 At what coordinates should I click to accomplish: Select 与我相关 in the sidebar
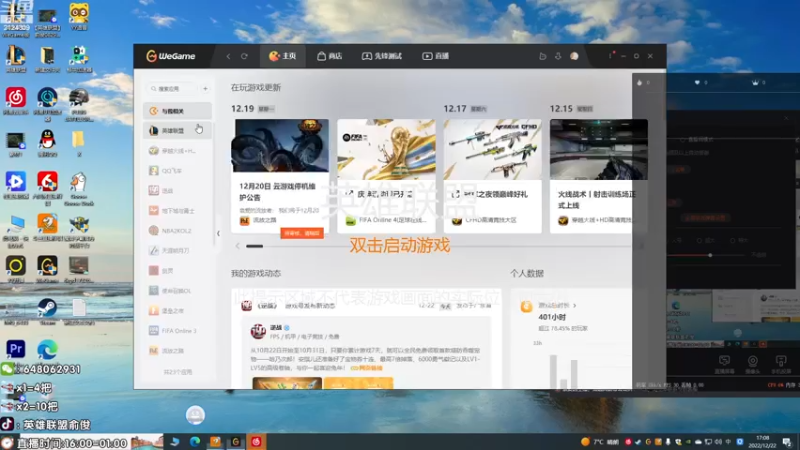pos(178,111)
